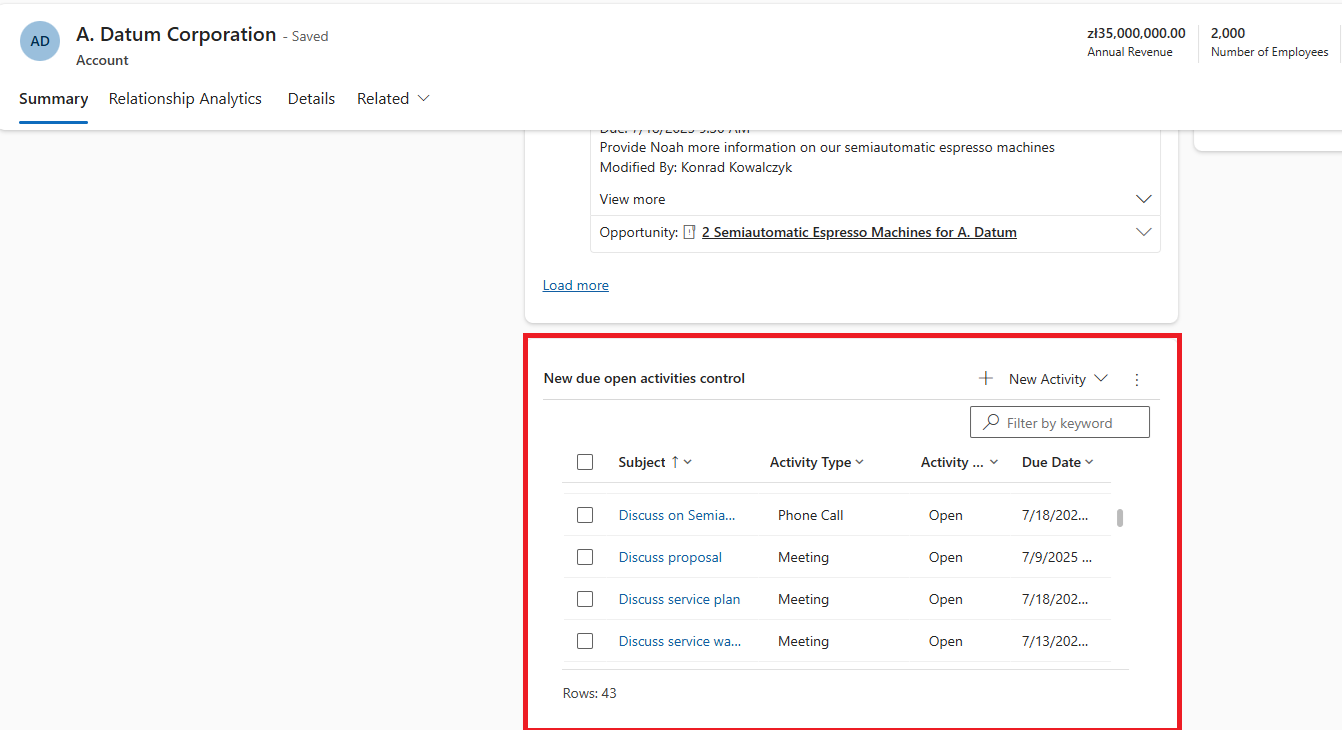Open Activity Type column dropdown
The width and height of the screenshot is (1342, 730).
click(x=860, y=462)
